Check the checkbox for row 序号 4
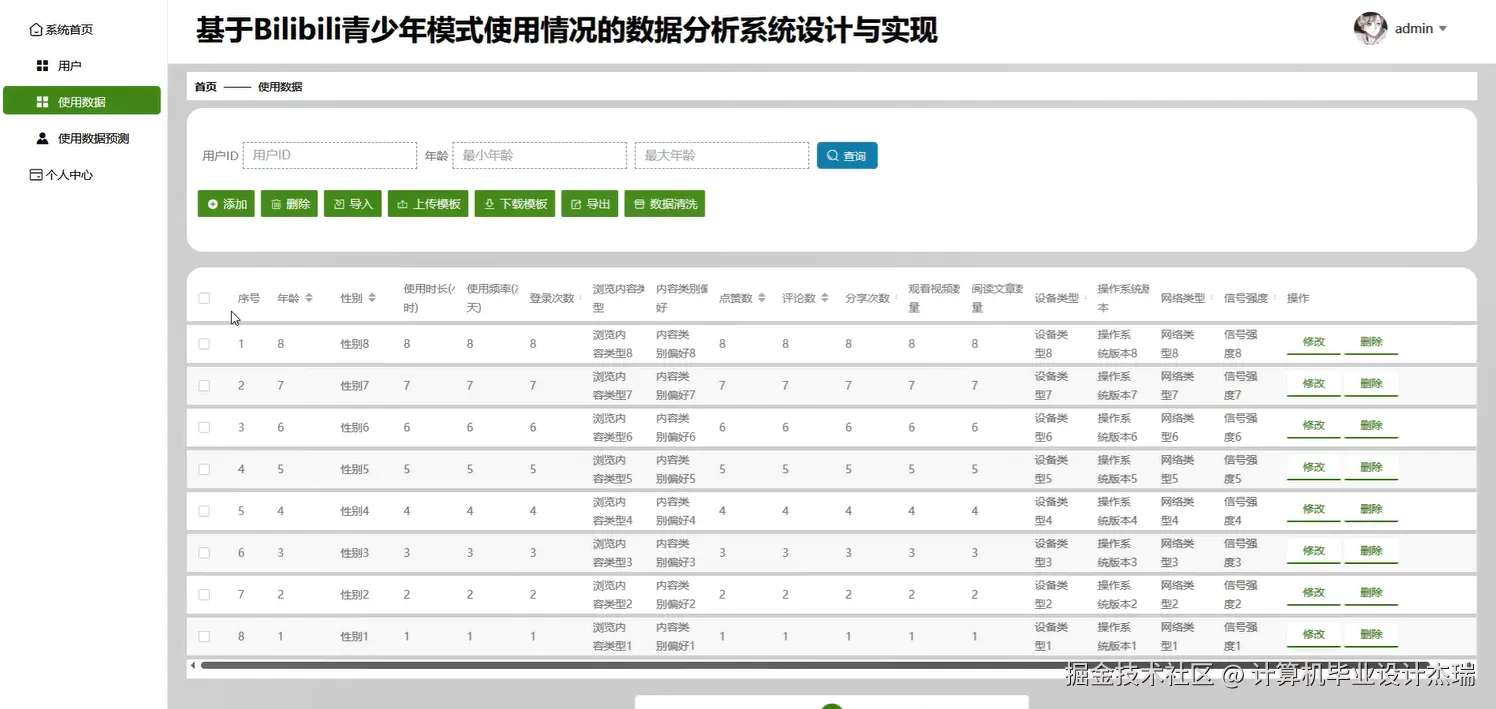1496x709 pixels. click(204, 469)
